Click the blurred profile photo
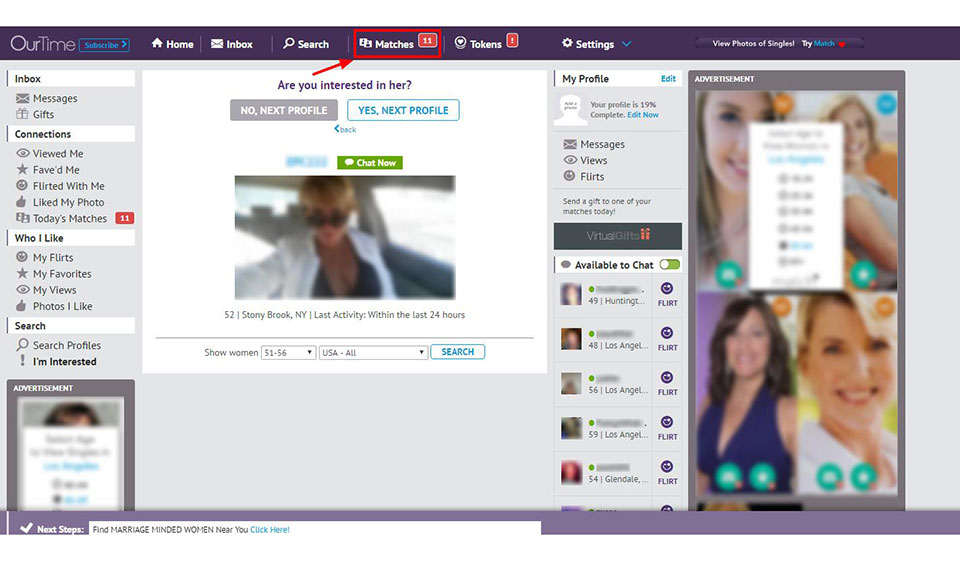This screenshot has height=561, width=960. tap(344, 238)
